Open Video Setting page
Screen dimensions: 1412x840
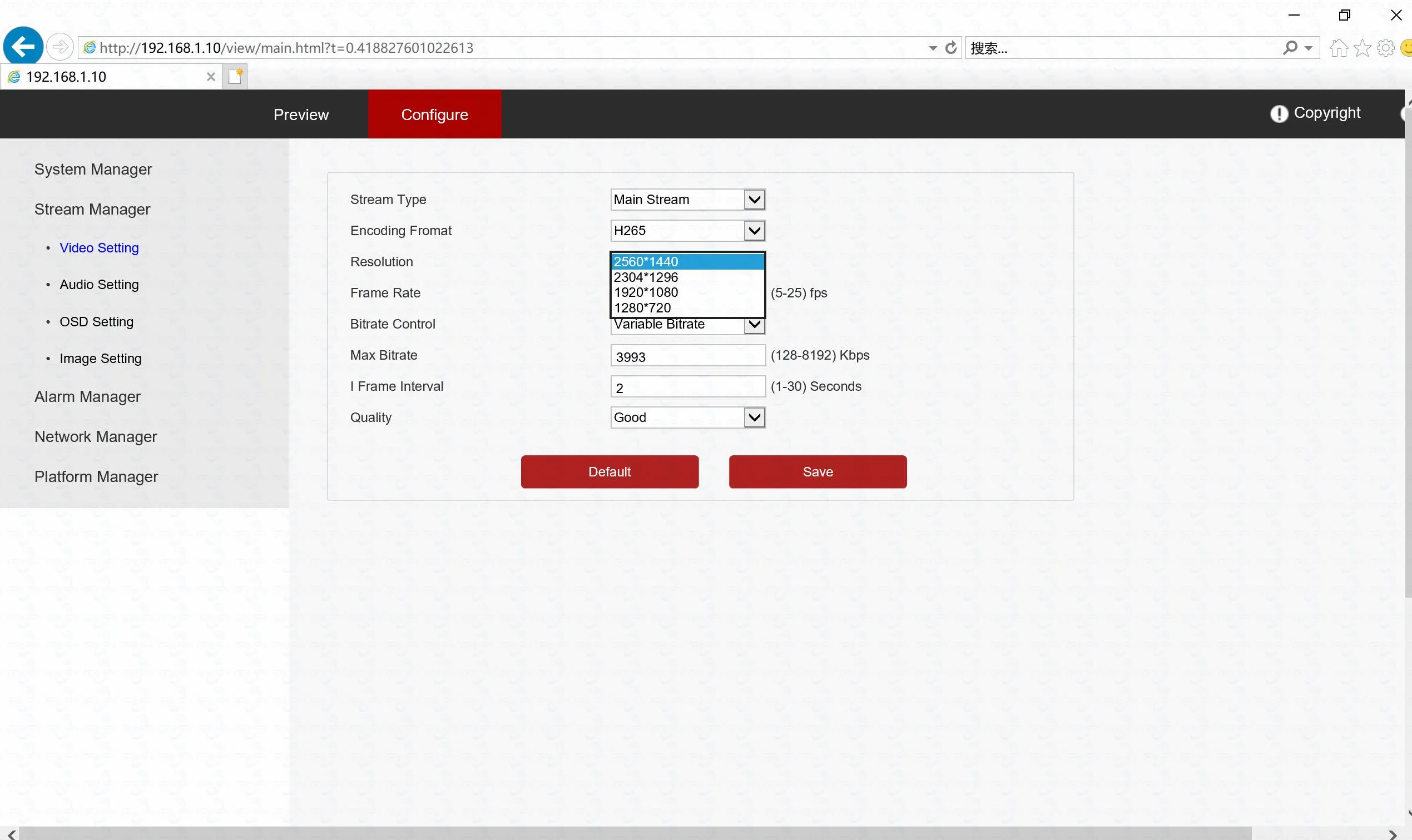99,248
